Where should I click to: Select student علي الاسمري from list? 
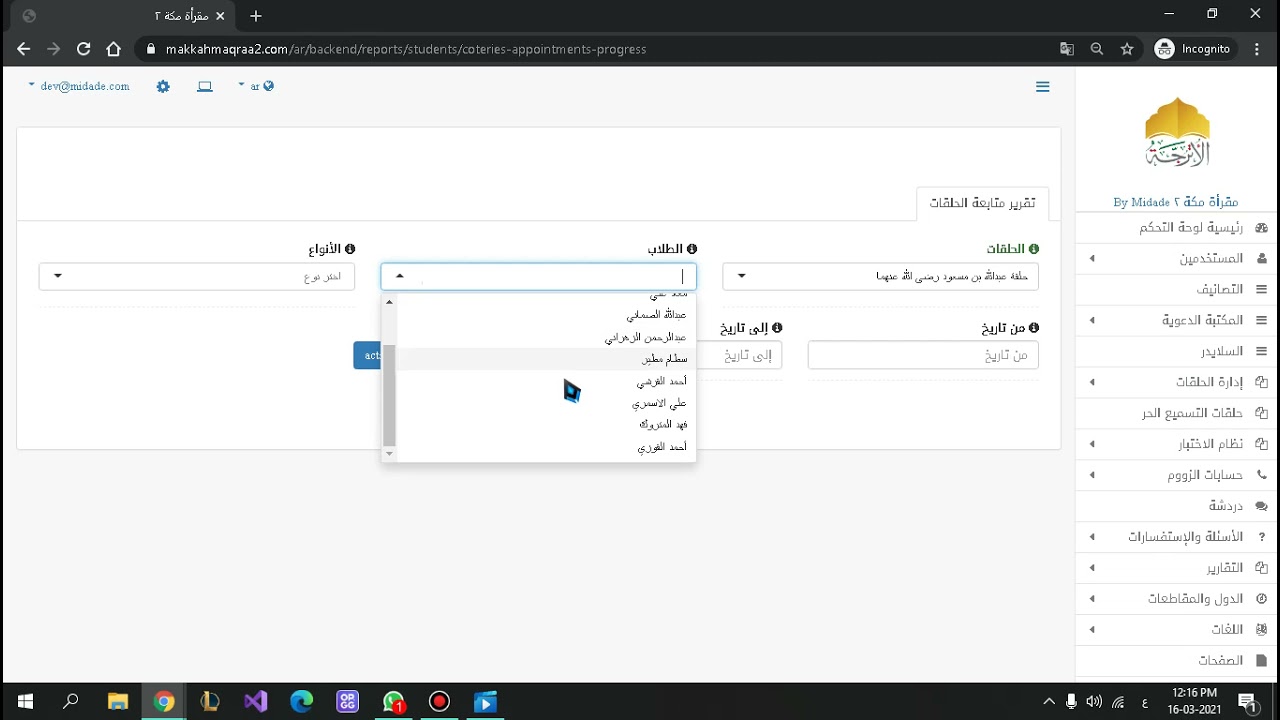(546, 403)
